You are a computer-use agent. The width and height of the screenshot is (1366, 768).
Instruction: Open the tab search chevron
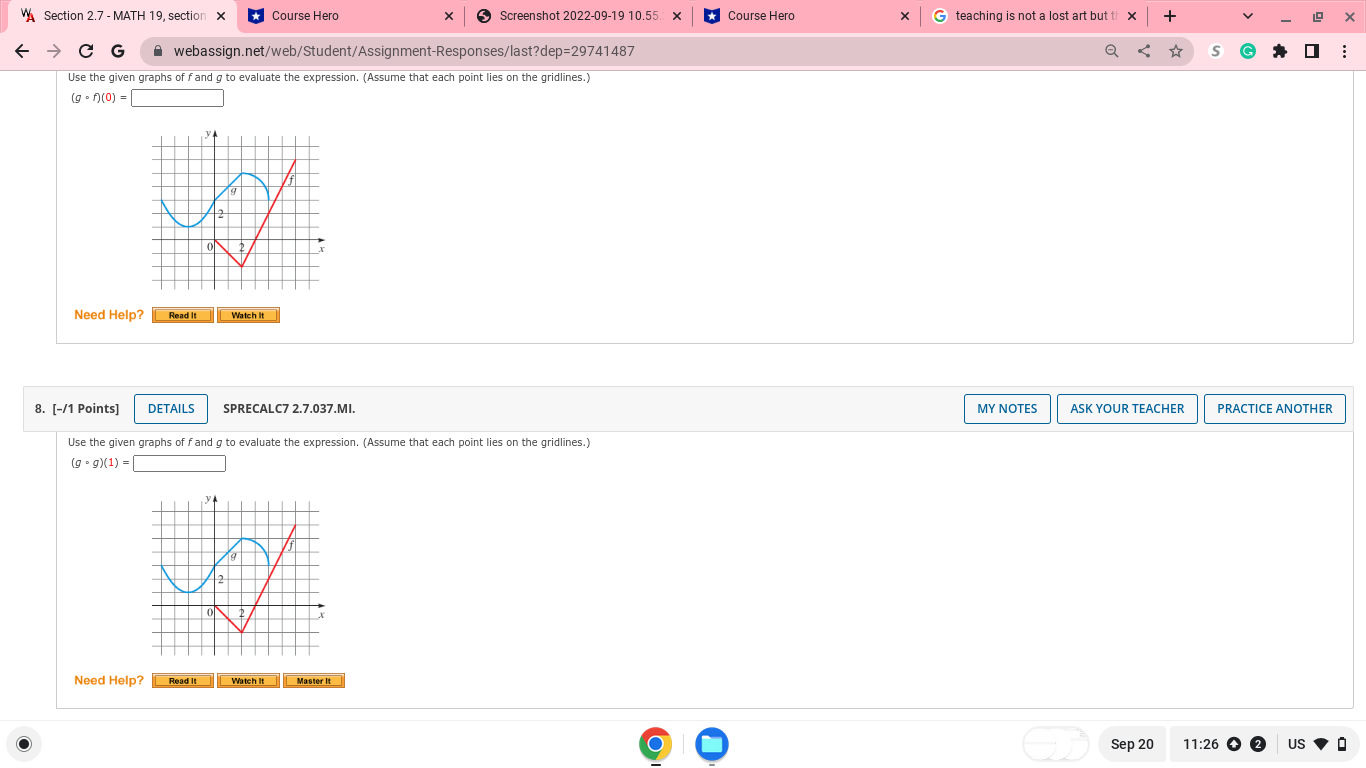click(x=1246, y=16)
